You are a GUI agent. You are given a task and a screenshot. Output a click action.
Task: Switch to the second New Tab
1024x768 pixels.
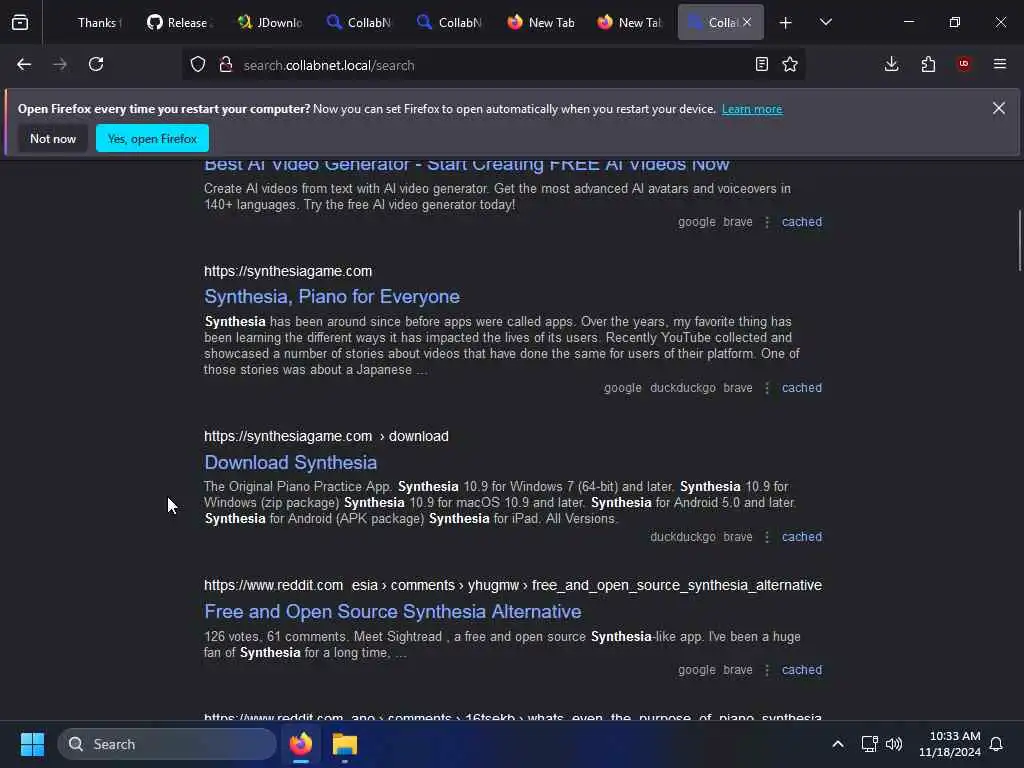(630, 23)
